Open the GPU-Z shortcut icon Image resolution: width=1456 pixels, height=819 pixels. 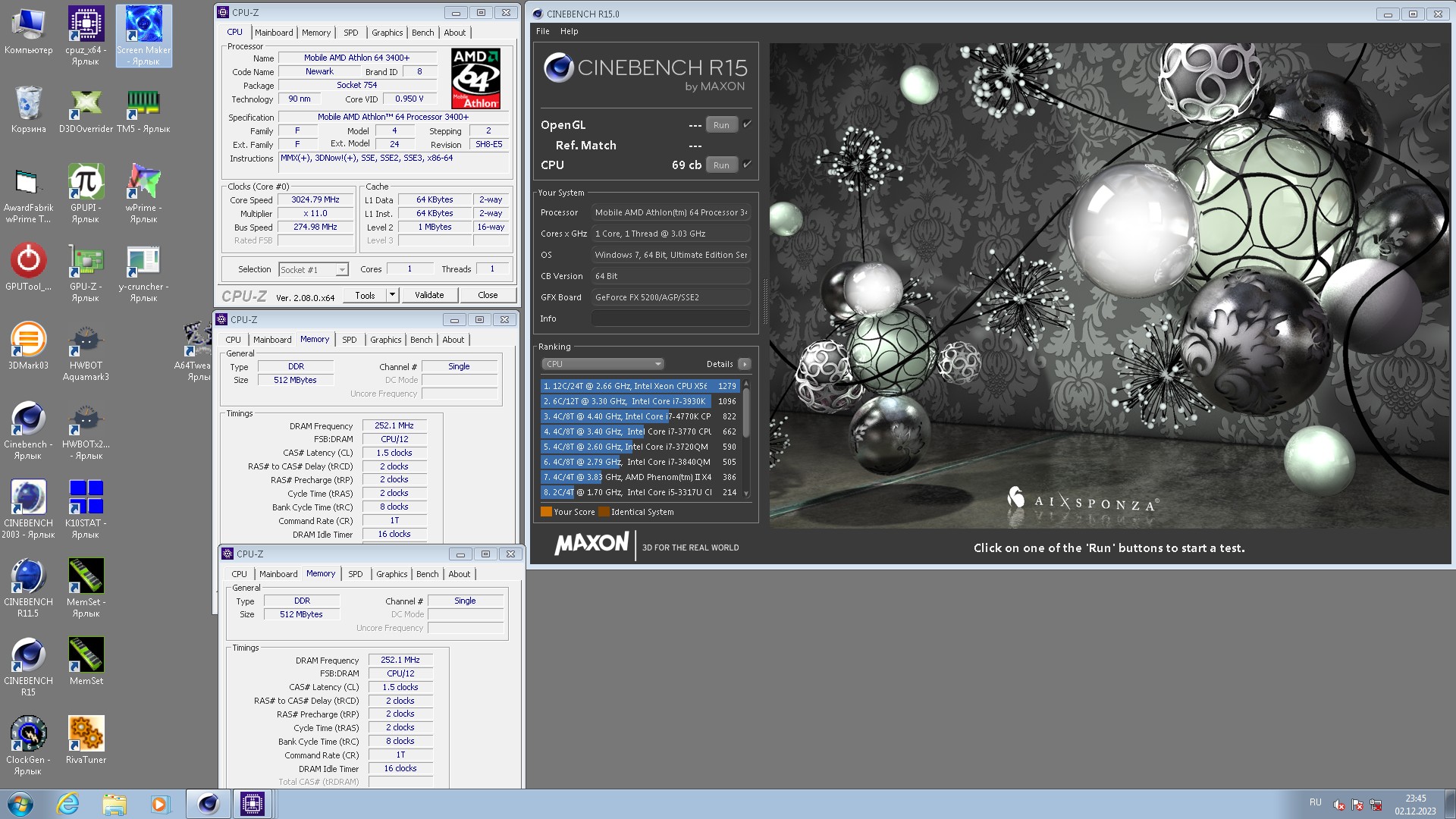pyautogui.click(x=86, y=274)
